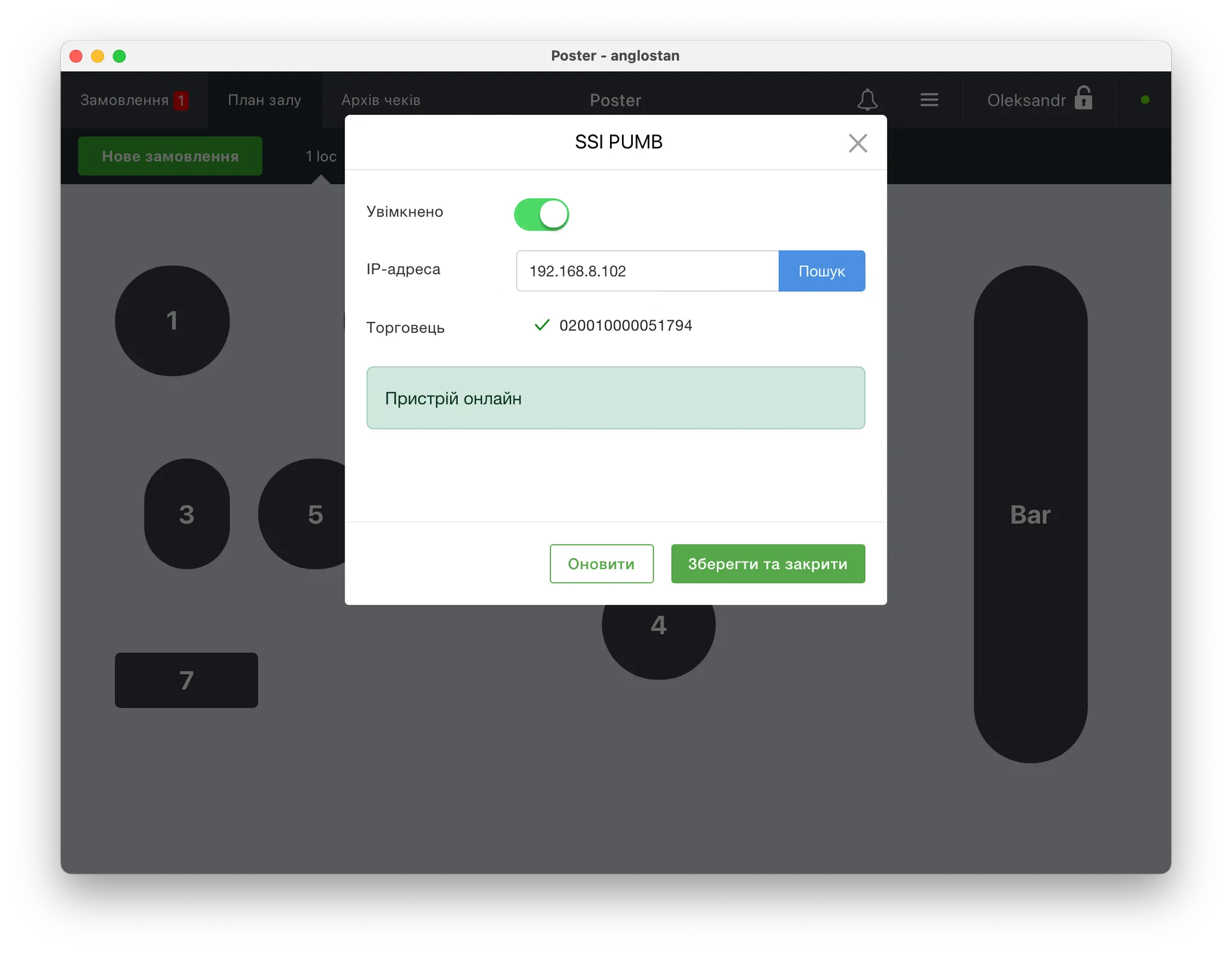Select table 1 on hall plan
Viewport: 1232px width, 954px height.
click(172, 321)
